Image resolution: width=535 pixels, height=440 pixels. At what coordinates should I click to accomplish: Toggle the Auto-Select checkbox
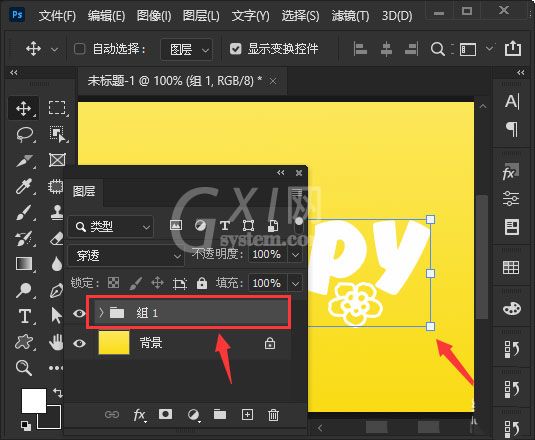pyautogui.click(x=79, y=49)
